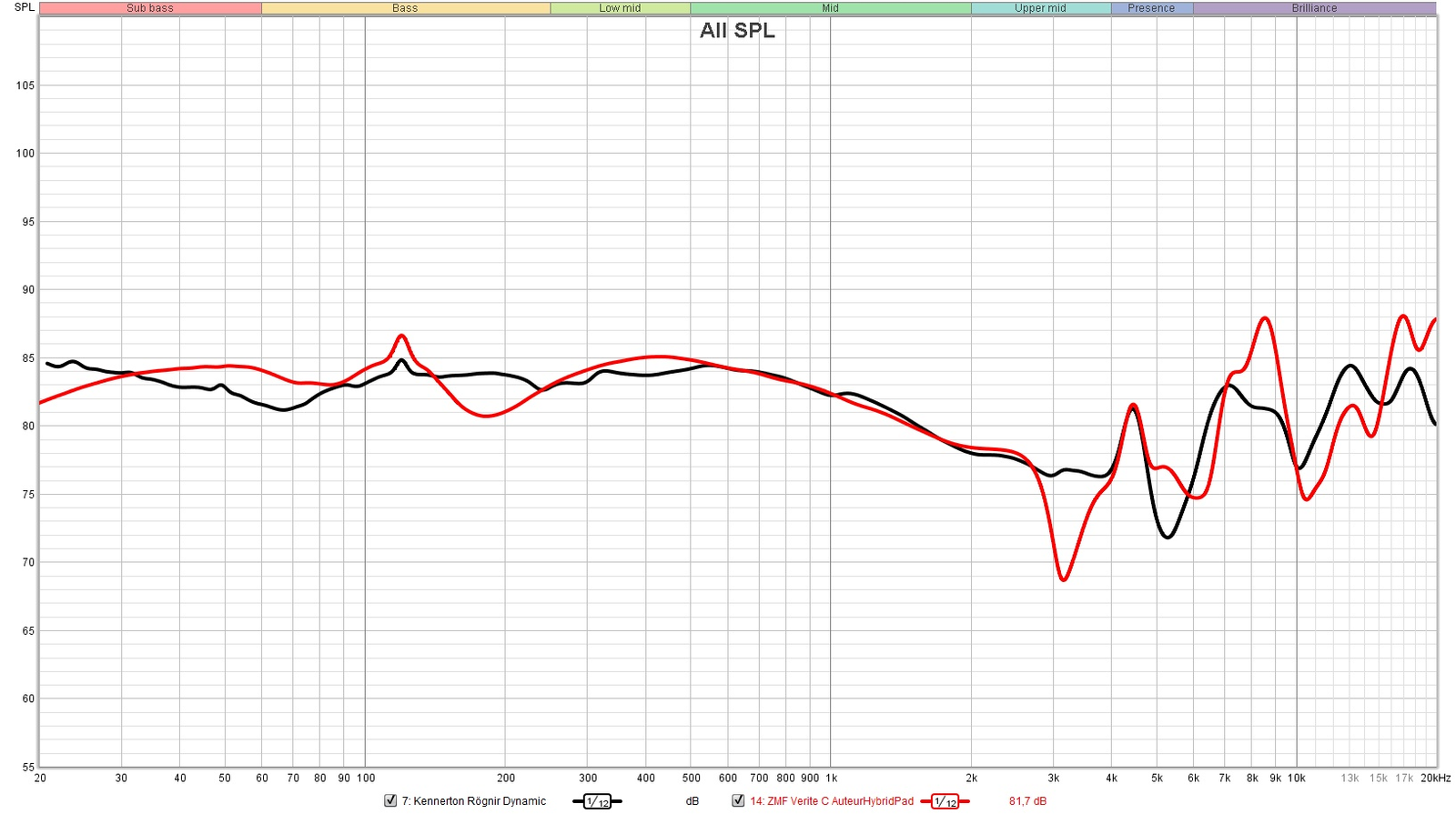Click the All SPL graph title

pyautogui.click(x=737, y=30)
